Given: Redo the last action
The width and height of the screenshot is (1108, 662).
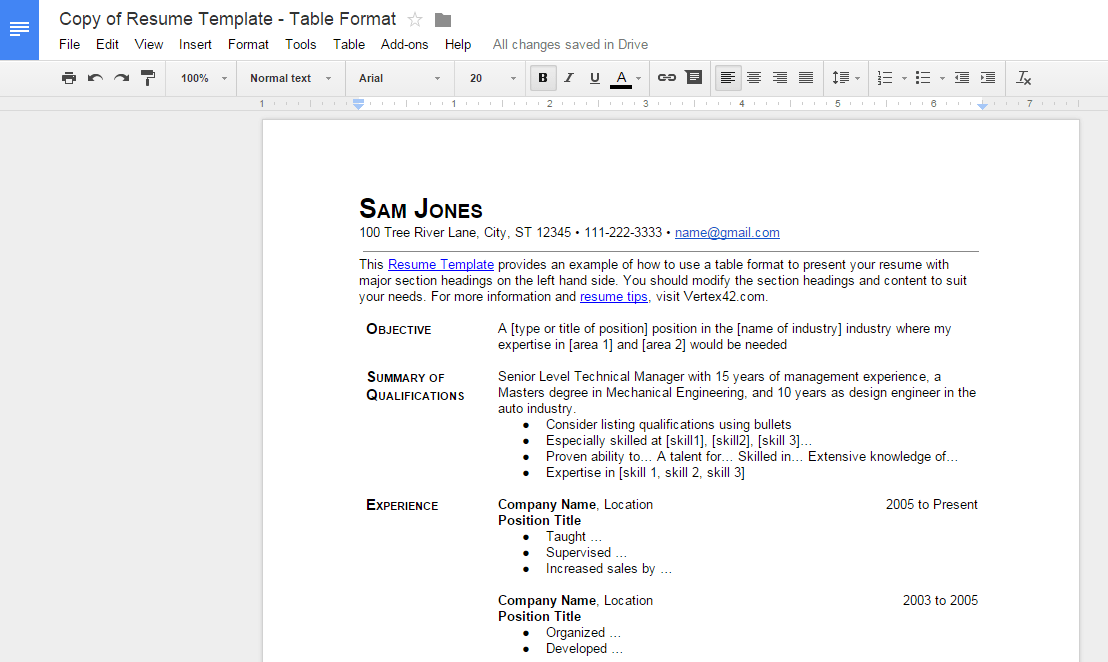Looking at the screenshot, I should [x=122, y=78].
